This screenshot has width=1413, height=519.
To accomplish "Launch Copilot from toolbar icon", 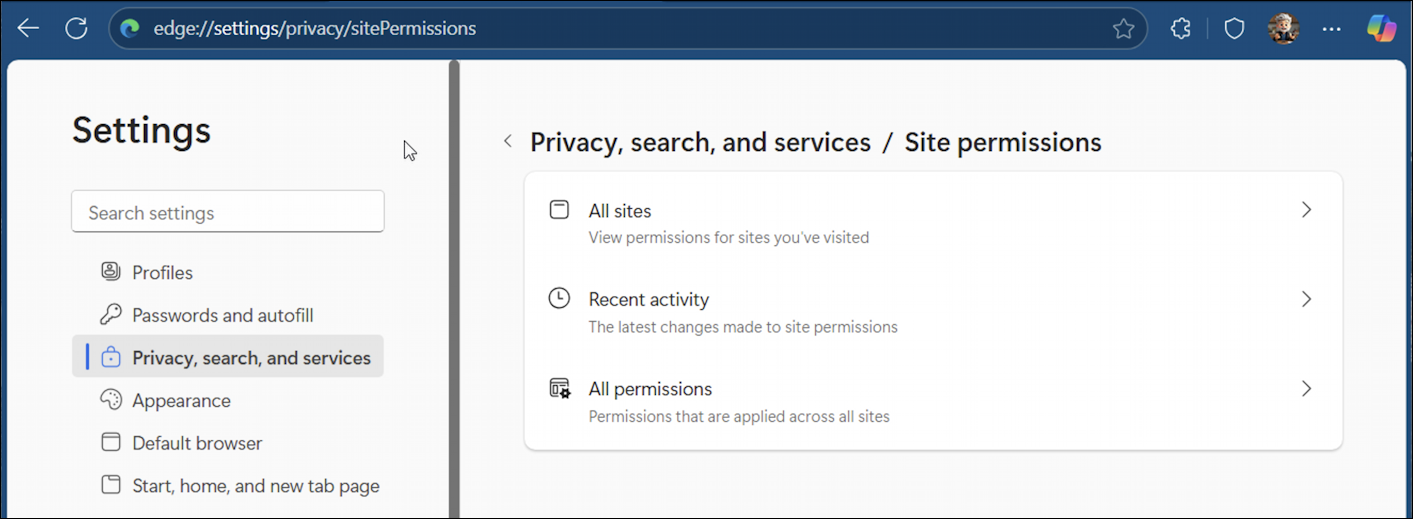I will click(x=1381, y=29).
